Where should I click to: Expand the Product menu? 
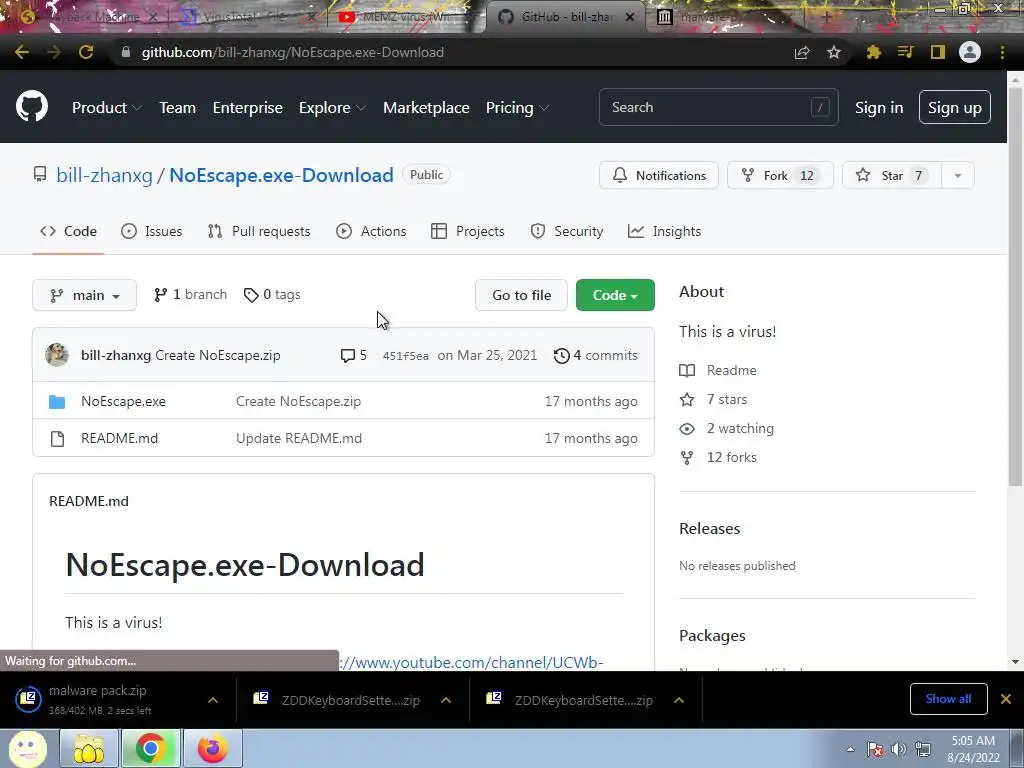106,108
